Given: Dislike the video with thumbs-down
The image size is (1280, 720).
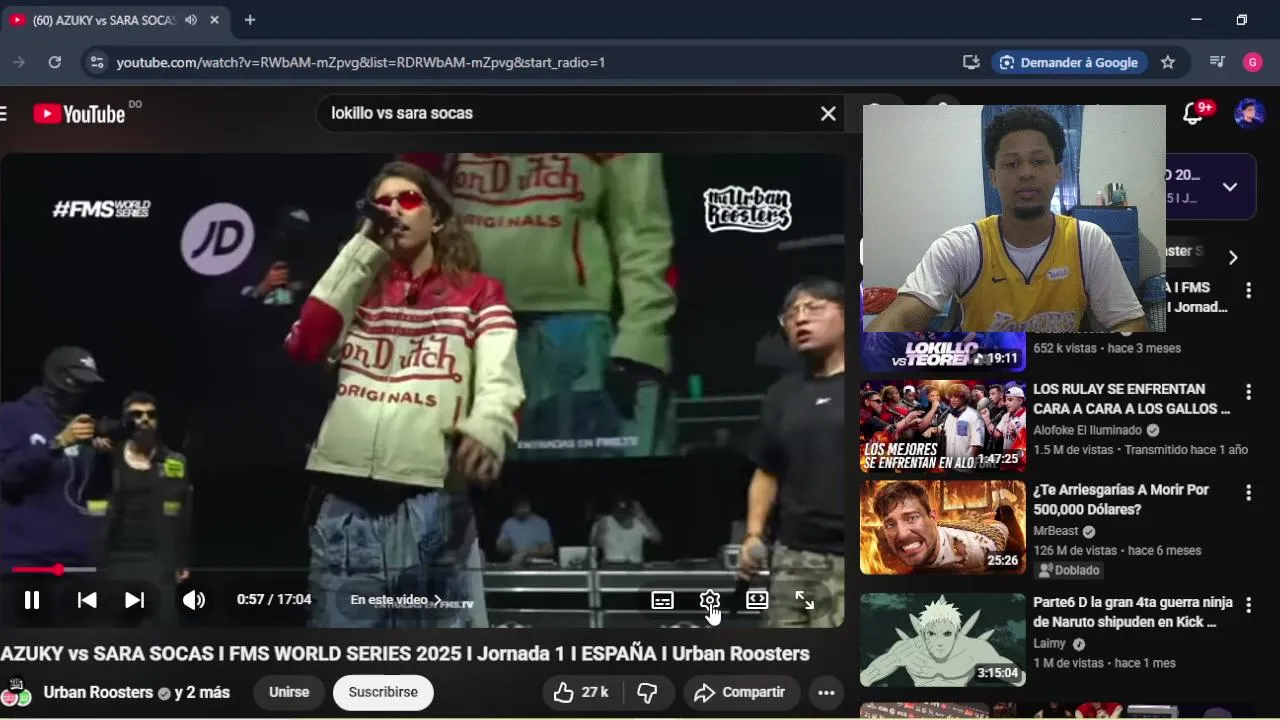Looking at the screenshot, I should click(648, 692).
